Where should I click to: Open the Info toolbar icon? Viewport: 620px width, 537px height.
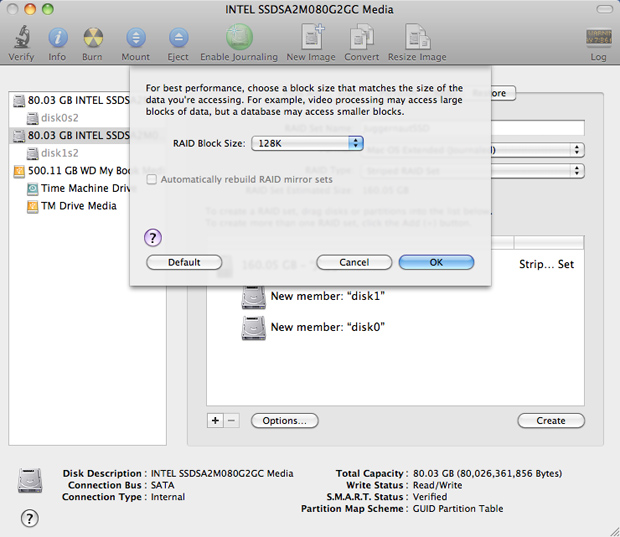(x=58, y=38)
